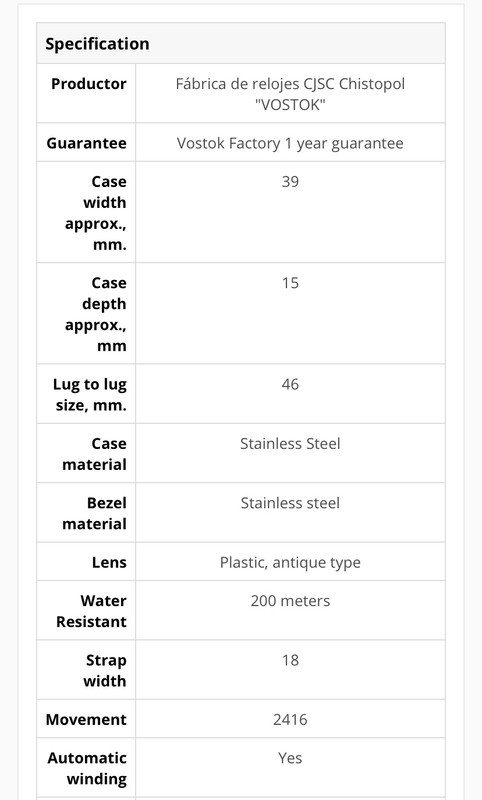Click the Bezel material Stainless steel value

click(290, 503)
